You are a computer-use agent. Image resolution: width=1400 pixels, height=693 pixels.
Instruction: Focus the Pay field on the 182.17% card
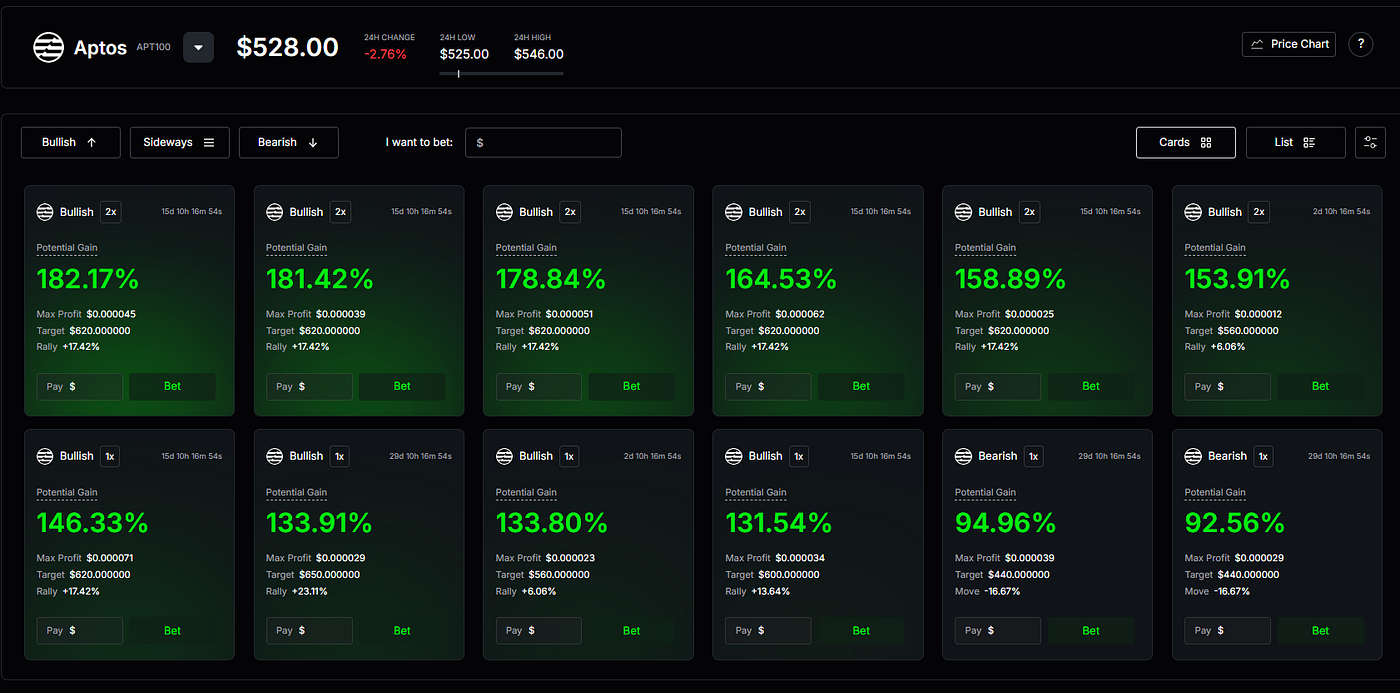click(80, 386)
